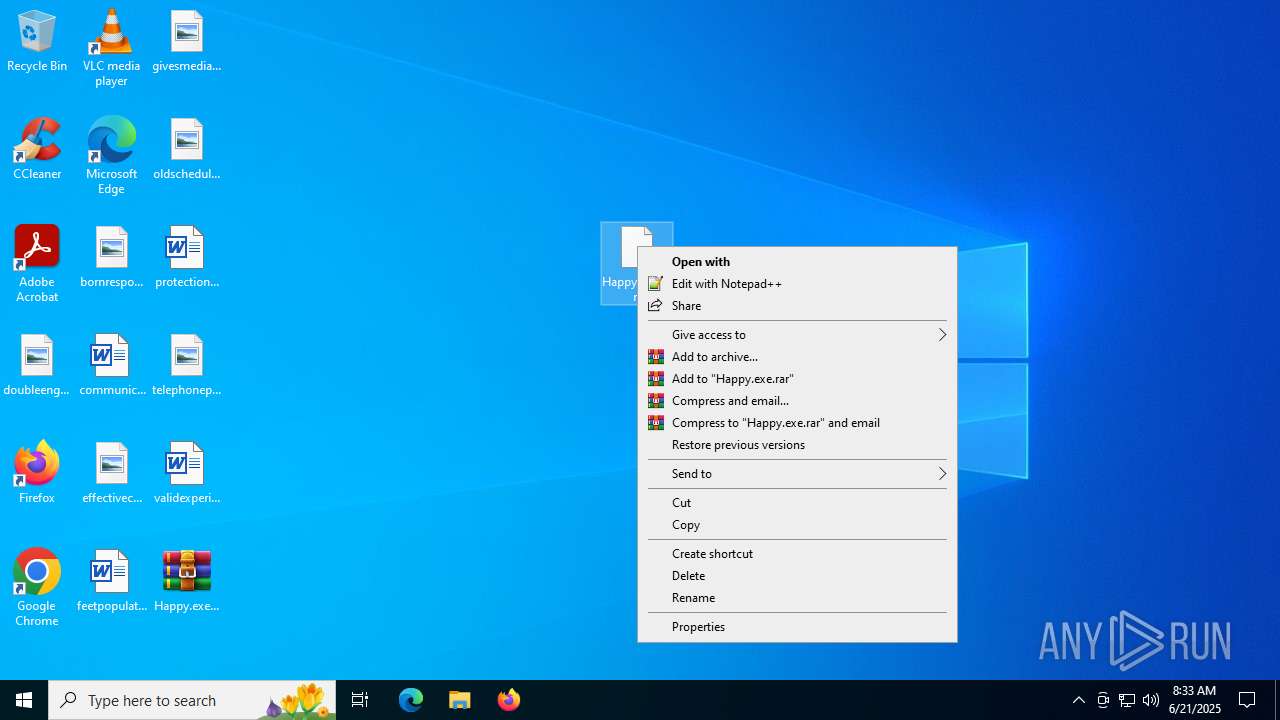Choose Open with from context menu
Viewport: 1280px width, 720px height.
tap(797, 262)
